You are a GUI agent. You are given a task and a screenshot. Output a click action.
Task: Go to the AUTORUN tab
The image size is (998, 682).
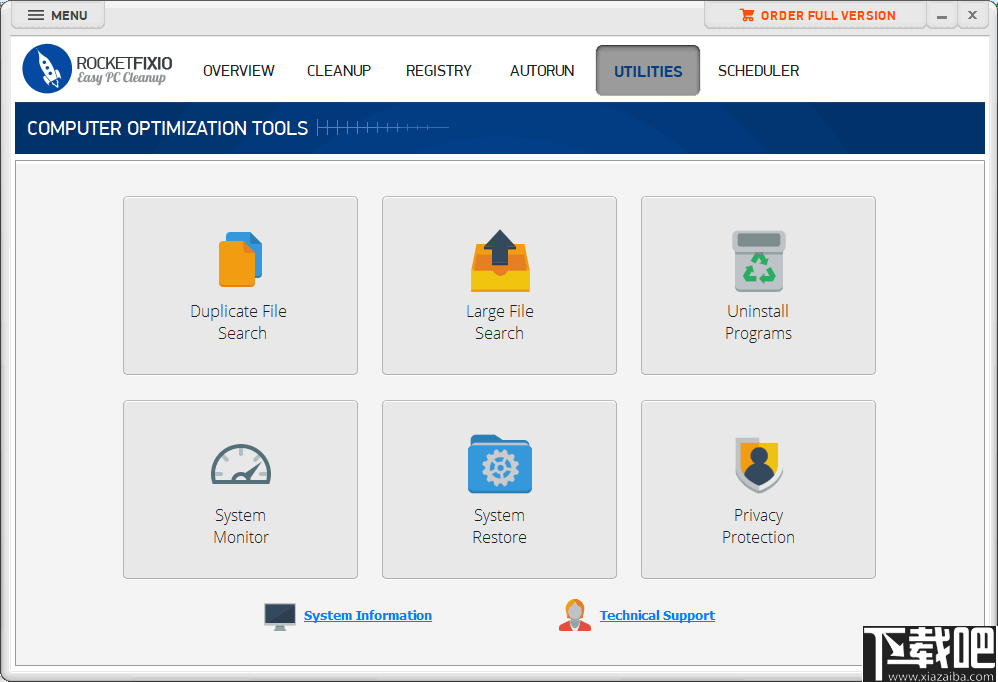pos(542,71)
